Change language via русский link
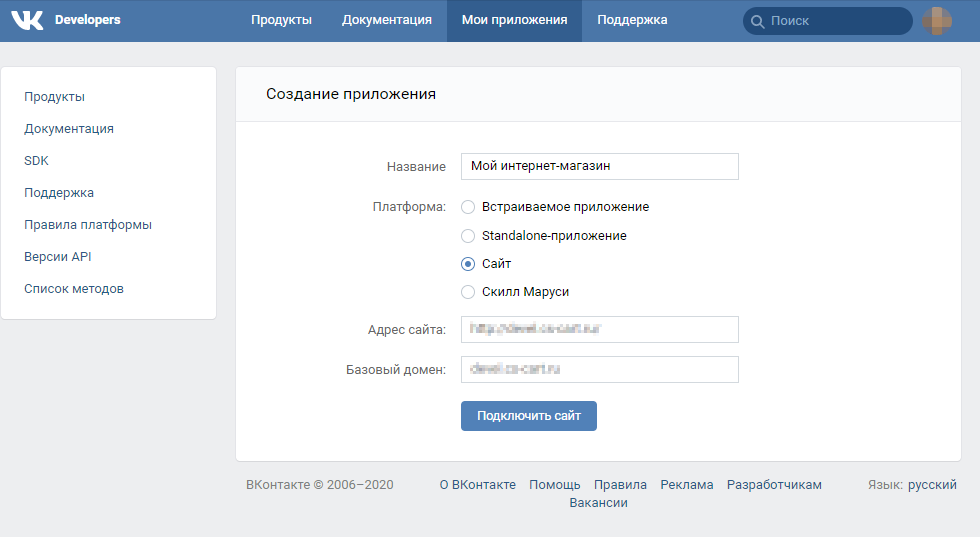 [x=932, y=485]
